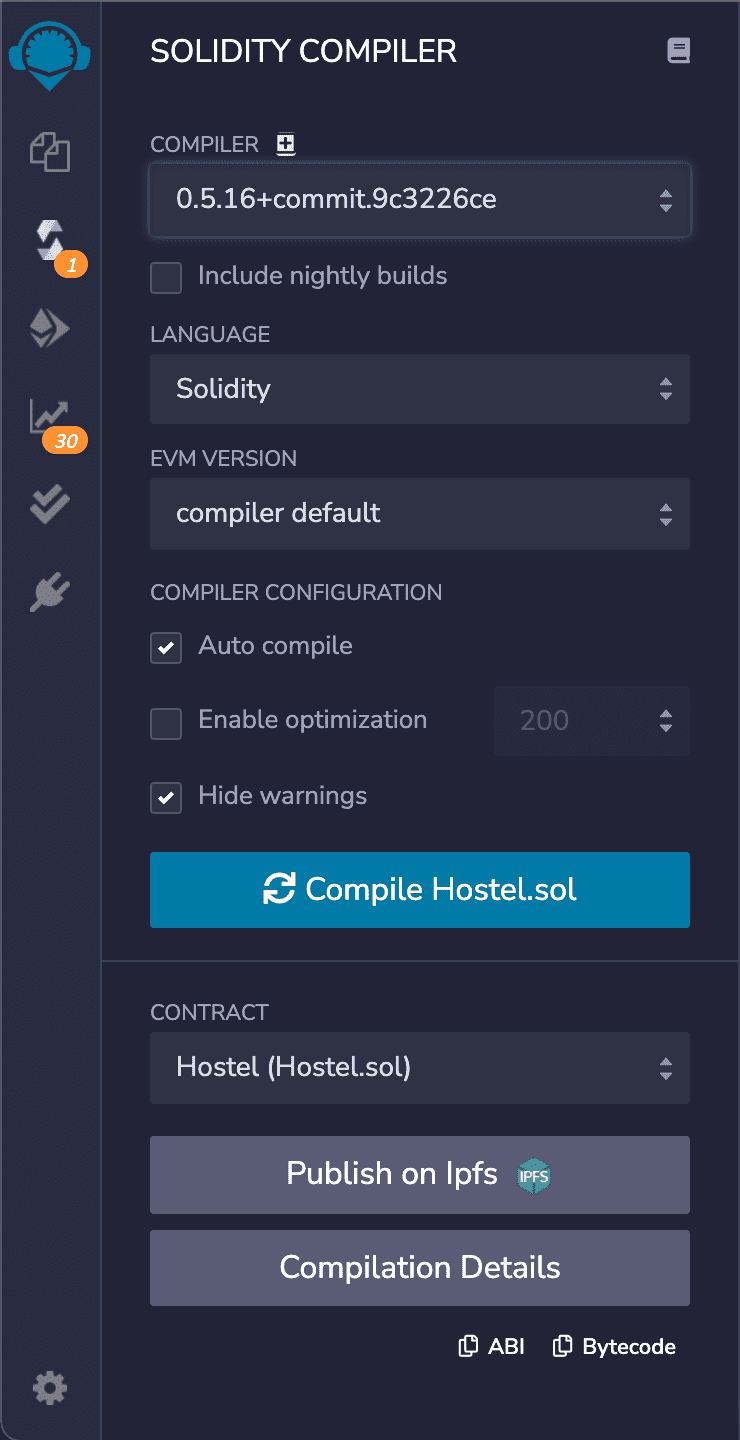This screenshot has height=1440, width=740.
Task: Compile Hostel.sol
Action: click(x=420, y=889)
